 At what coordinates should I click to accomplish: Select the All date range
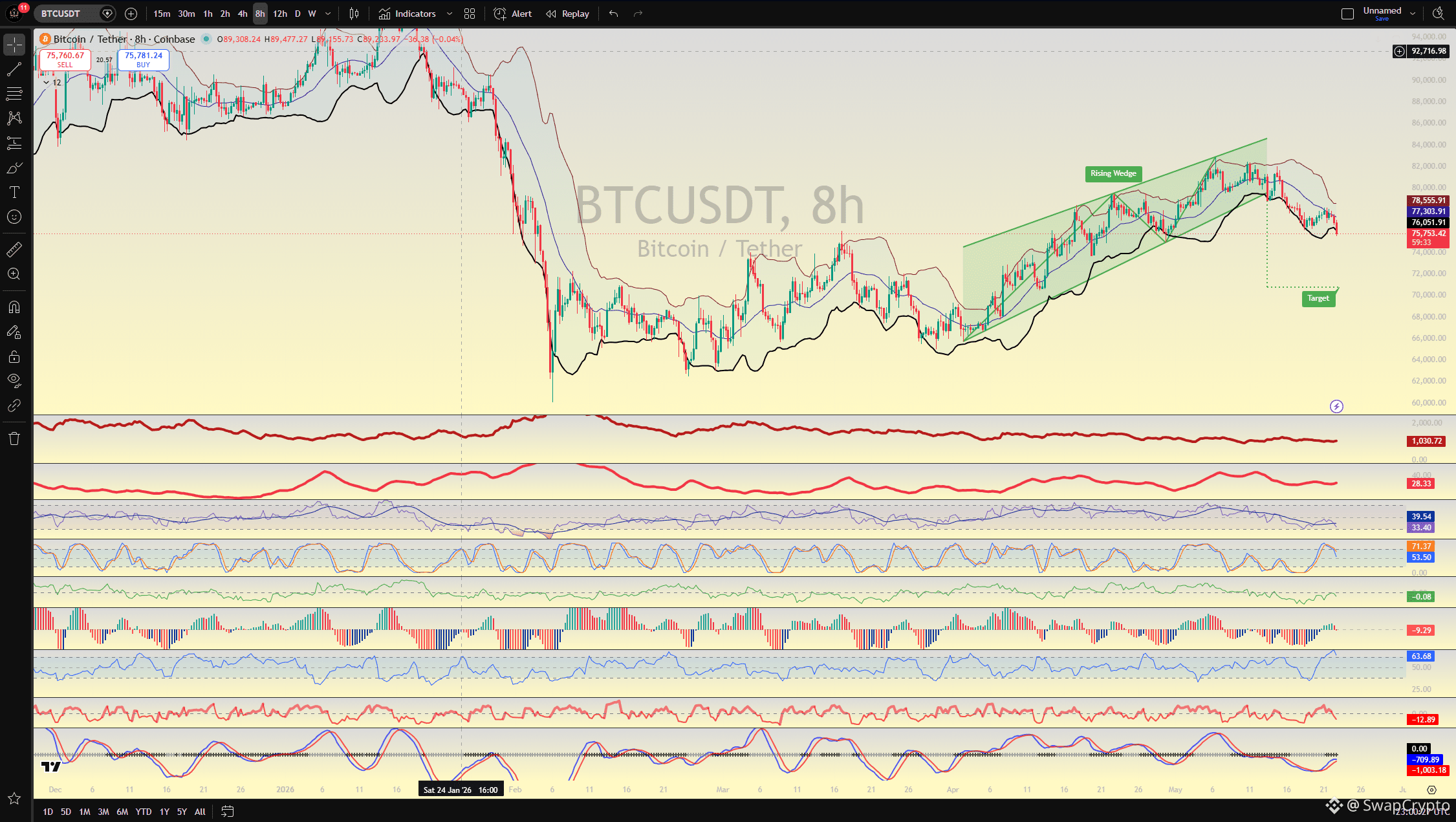point(200,812)
